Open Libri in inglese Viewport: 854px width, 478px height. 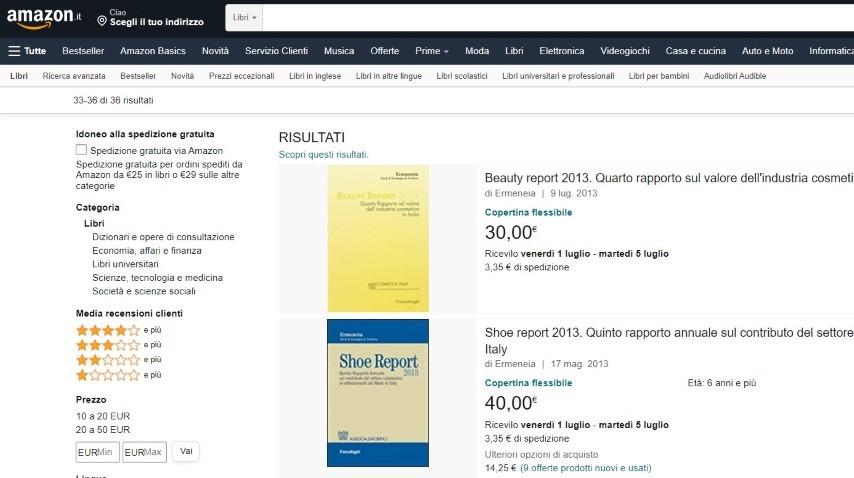tap(315, 76)
